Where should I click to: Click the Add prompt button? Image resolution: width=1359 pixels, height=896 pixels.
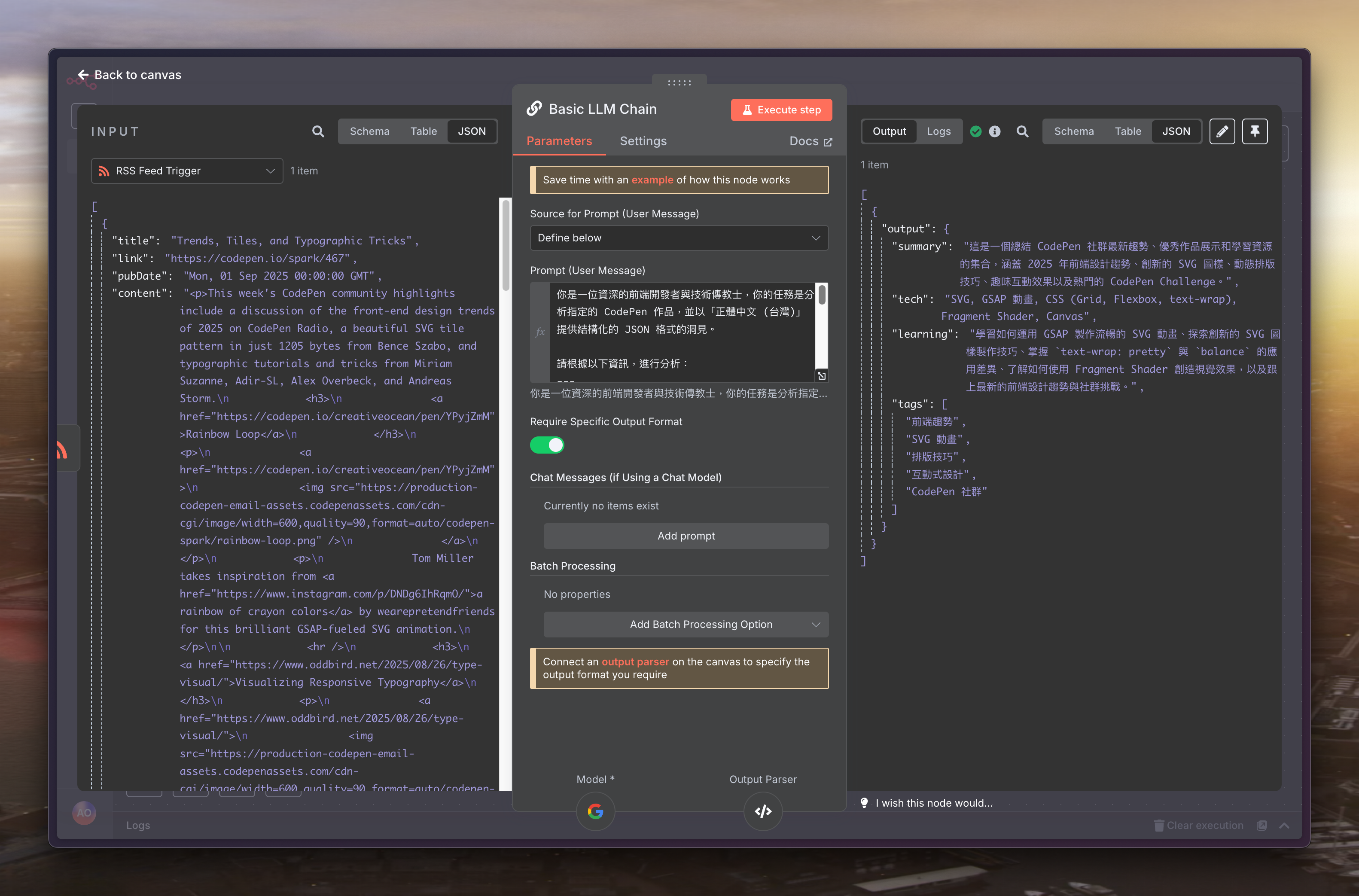686,536
